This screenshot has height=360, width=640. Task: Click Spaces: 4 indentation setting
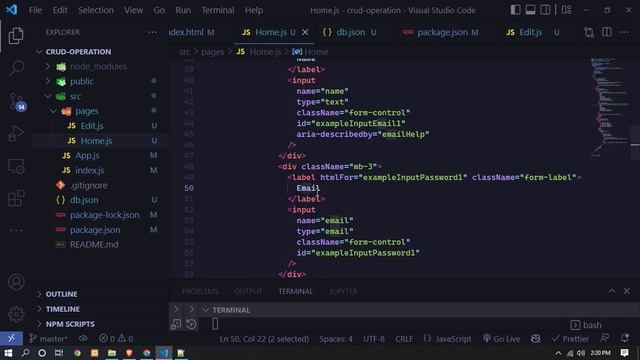point(336,339)
